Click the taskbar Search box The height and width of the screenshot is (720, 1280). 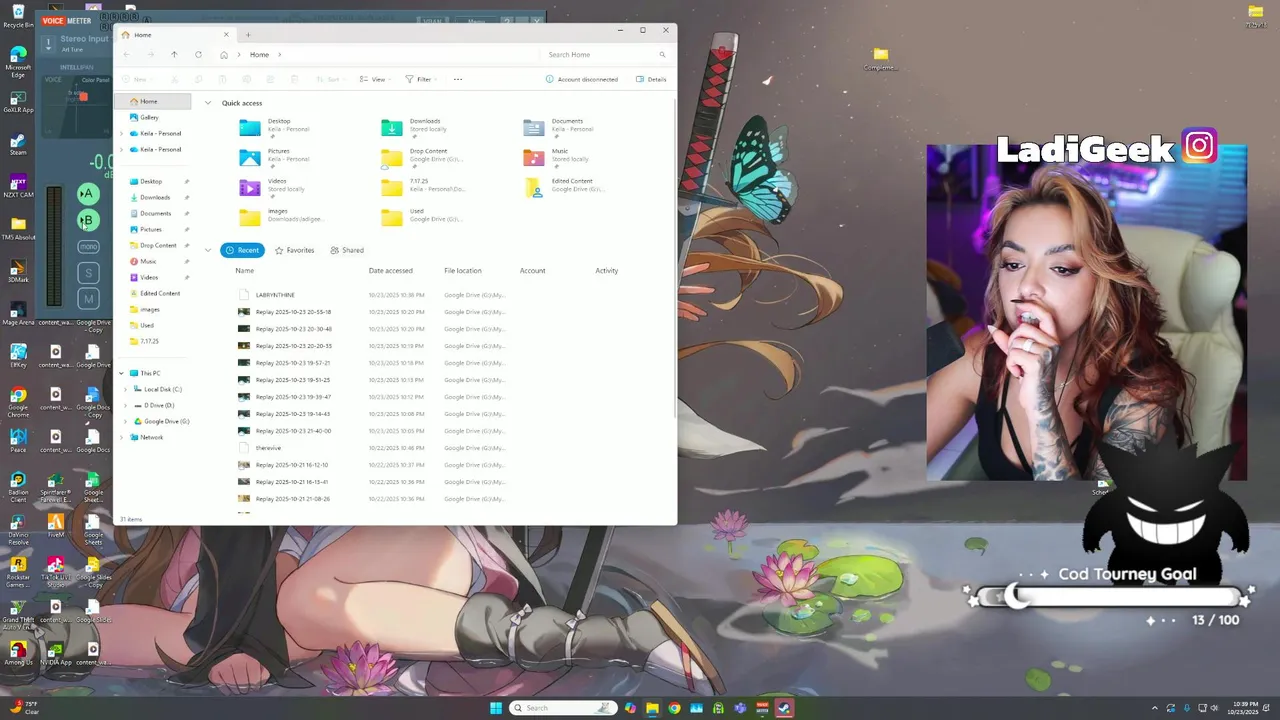pyautogui.click(x=562, y=708)
